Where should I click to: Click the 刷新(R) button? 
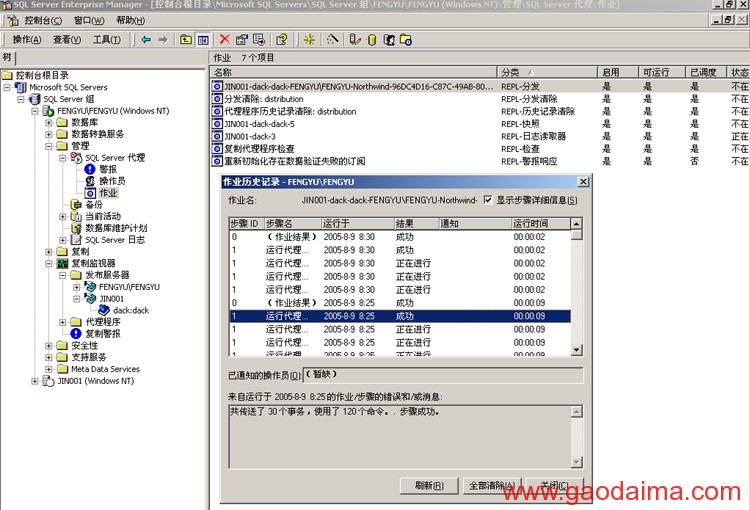pos(429,486)
